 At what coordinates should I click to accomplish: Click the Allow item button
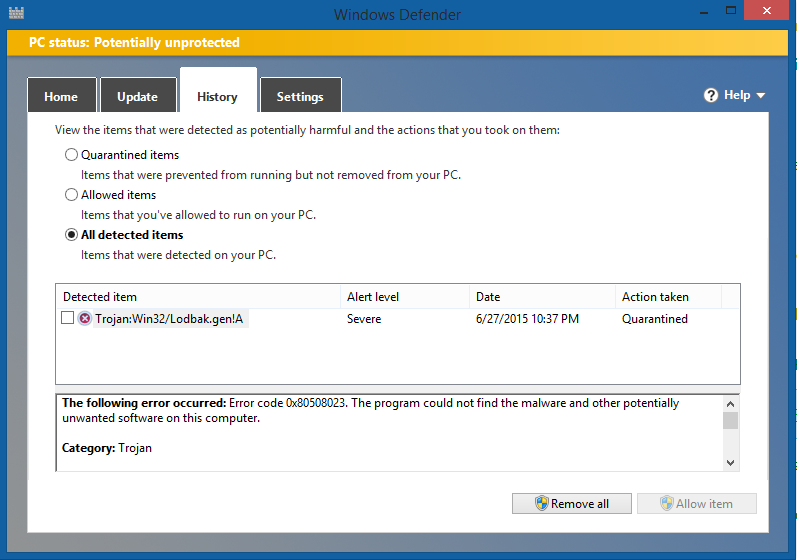697,504
